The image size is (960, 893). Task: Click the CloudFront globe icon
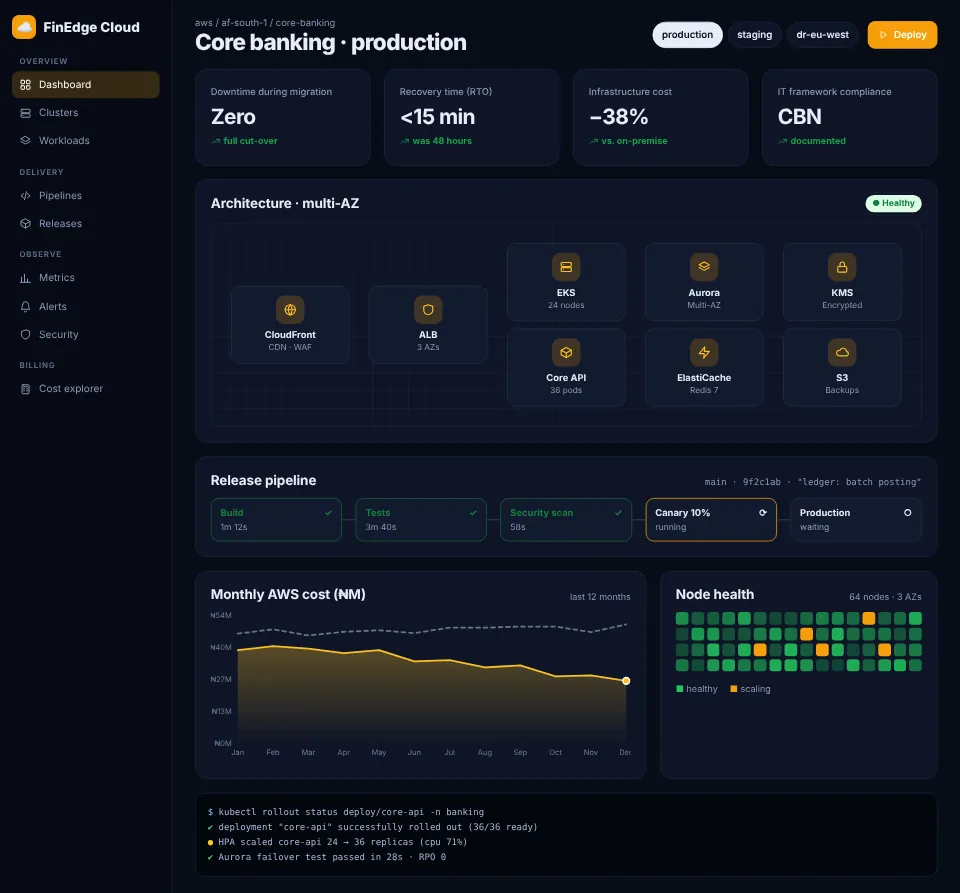290,310
